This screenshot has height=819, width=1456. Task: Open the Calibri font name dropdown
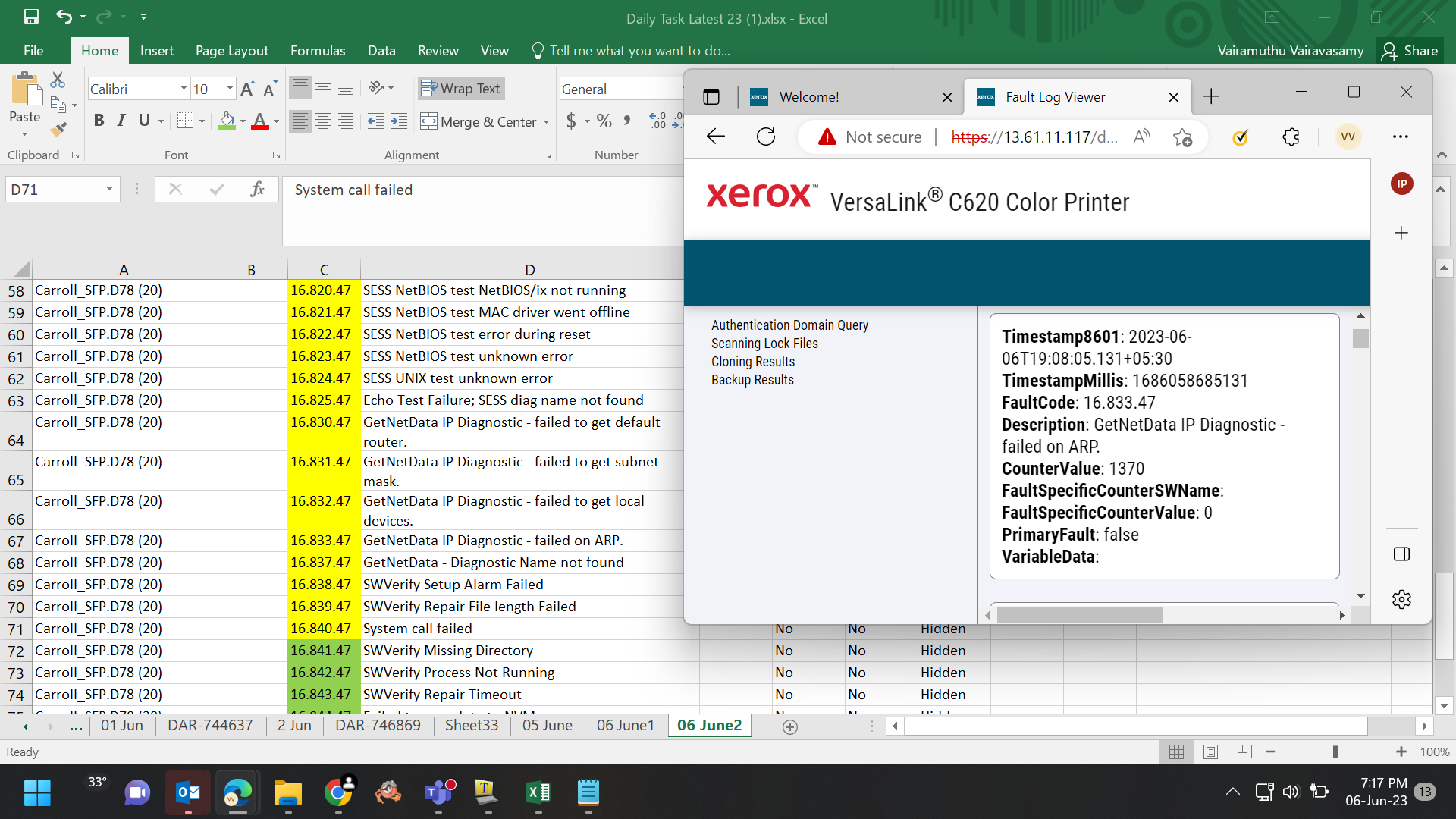(x=184, y=89)
